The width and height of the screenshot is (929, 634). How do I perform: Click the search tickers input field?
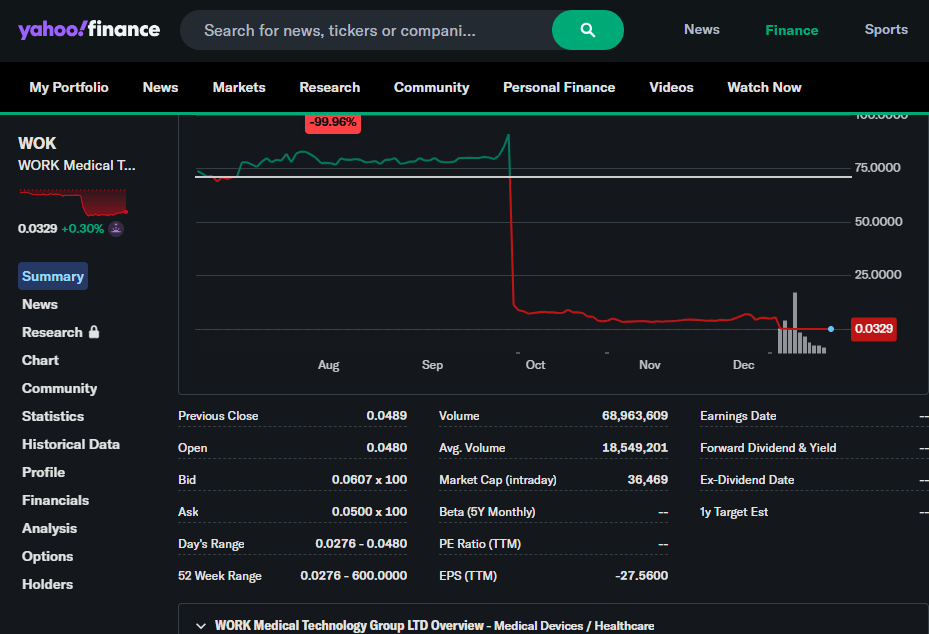(x=365, y=30)
